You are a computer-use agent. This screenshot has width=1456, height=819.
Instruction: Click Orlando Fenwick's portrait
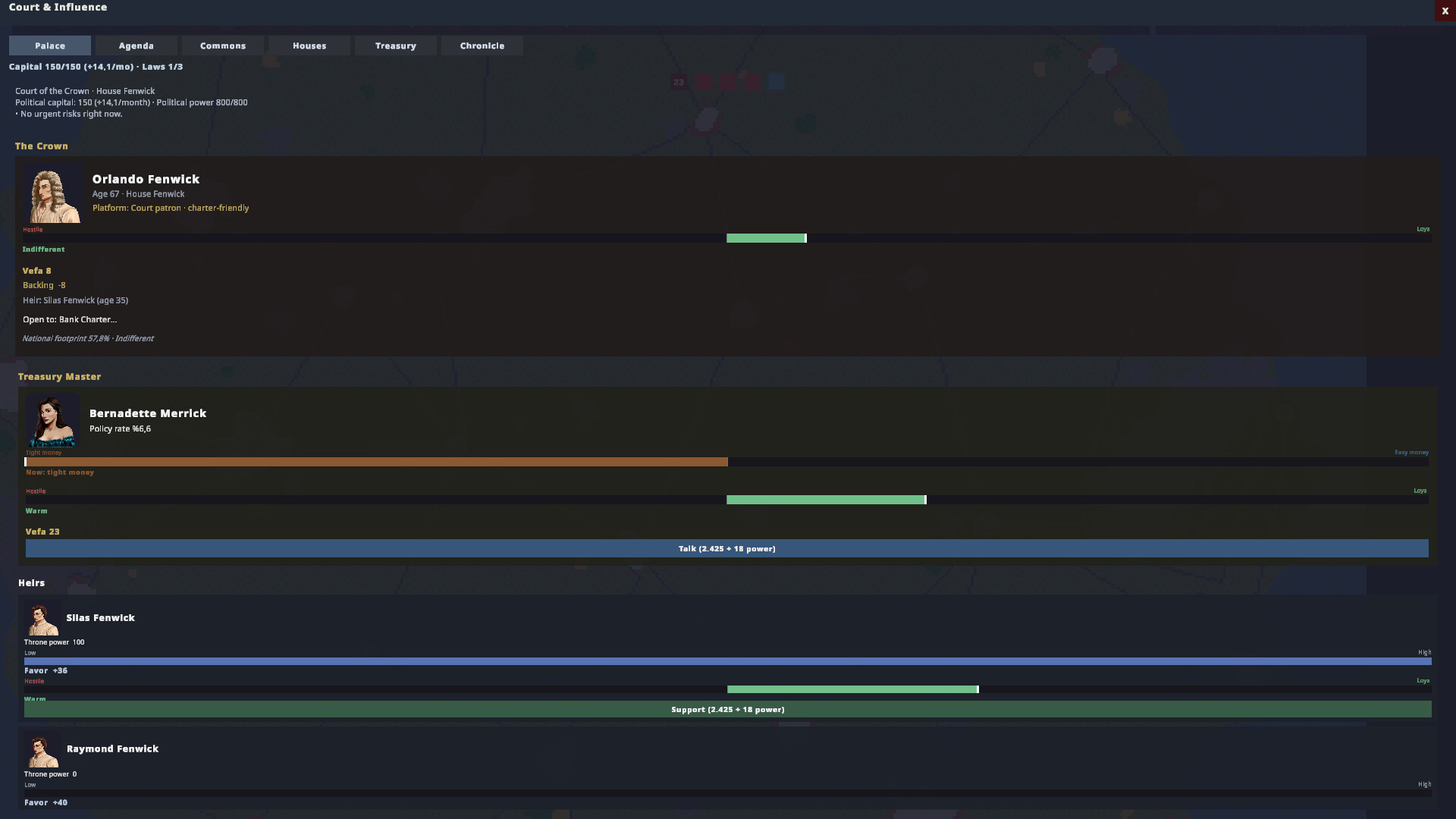pos(54,196)
